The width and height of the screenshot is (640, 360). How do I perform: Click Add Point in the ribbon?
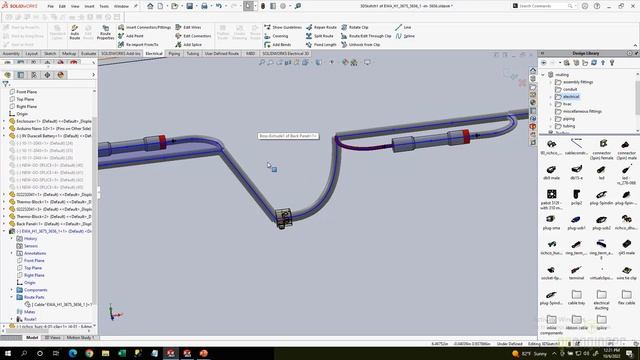[x=131, y=36]
